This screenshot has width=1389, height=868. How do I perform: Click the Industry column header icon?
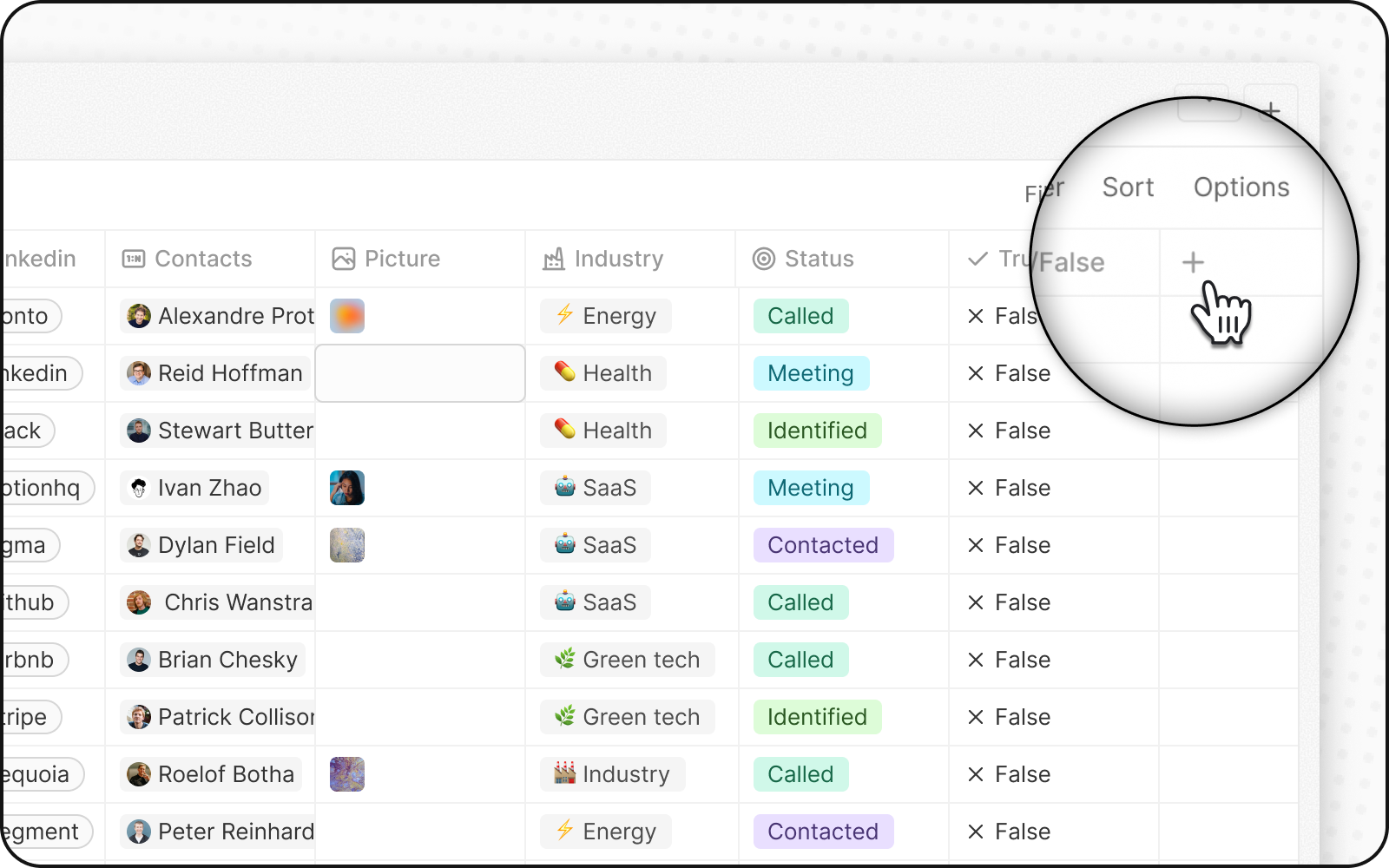554,259
